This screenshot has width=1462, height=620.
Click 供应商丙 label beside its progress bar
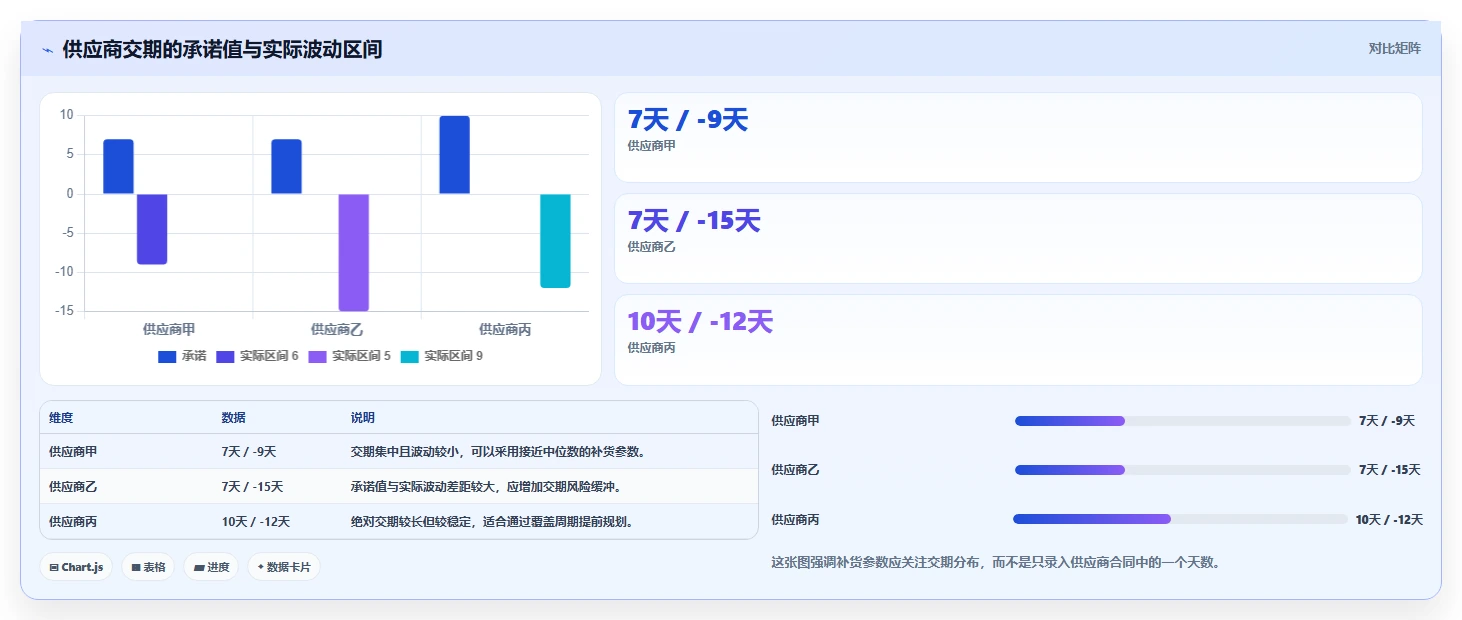tap(795, 520)
